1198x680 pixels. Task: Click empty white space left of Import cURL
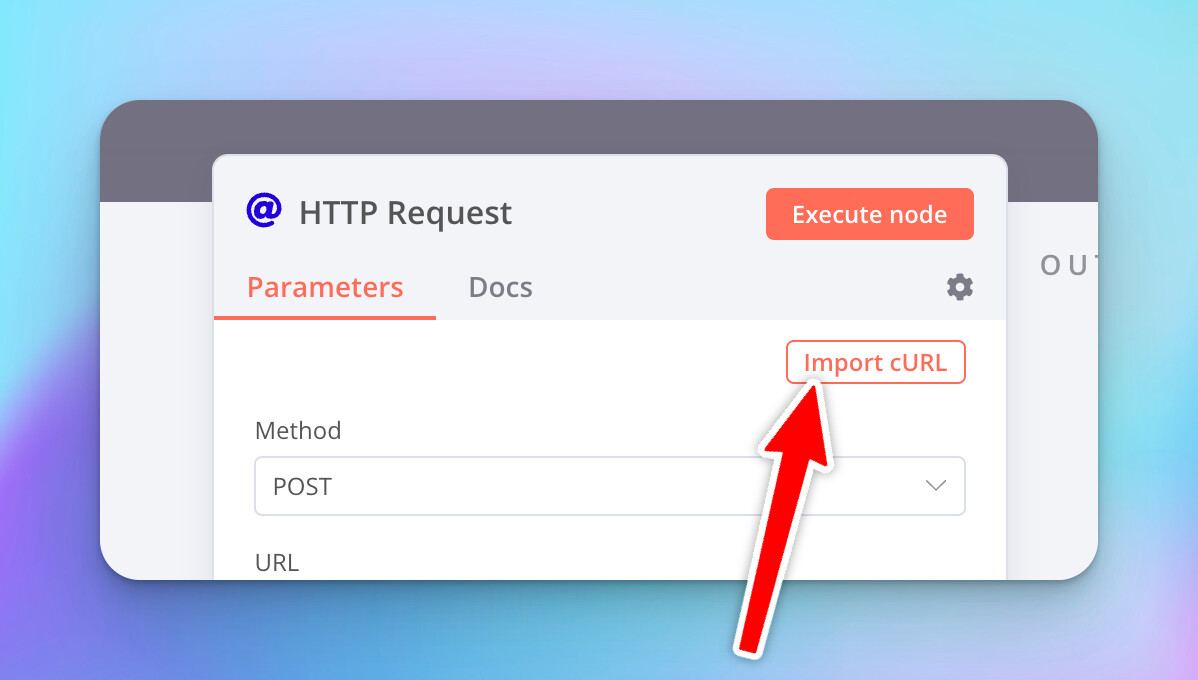pyautogui.click(x=500, y=362)
